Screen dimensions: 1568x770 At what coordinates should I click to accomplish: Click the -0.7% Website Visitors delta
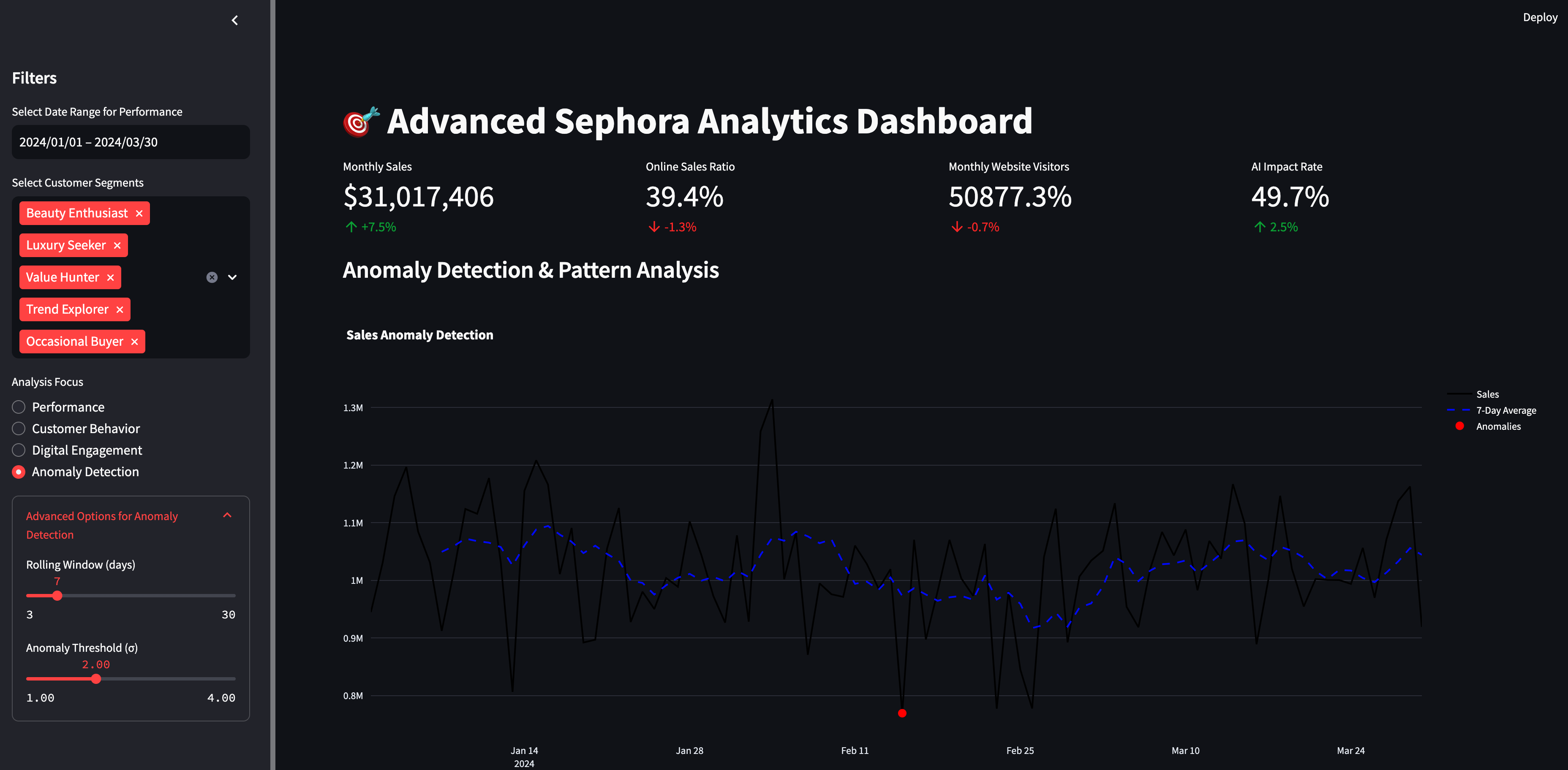pyautogui.click(x=975, y=228)
